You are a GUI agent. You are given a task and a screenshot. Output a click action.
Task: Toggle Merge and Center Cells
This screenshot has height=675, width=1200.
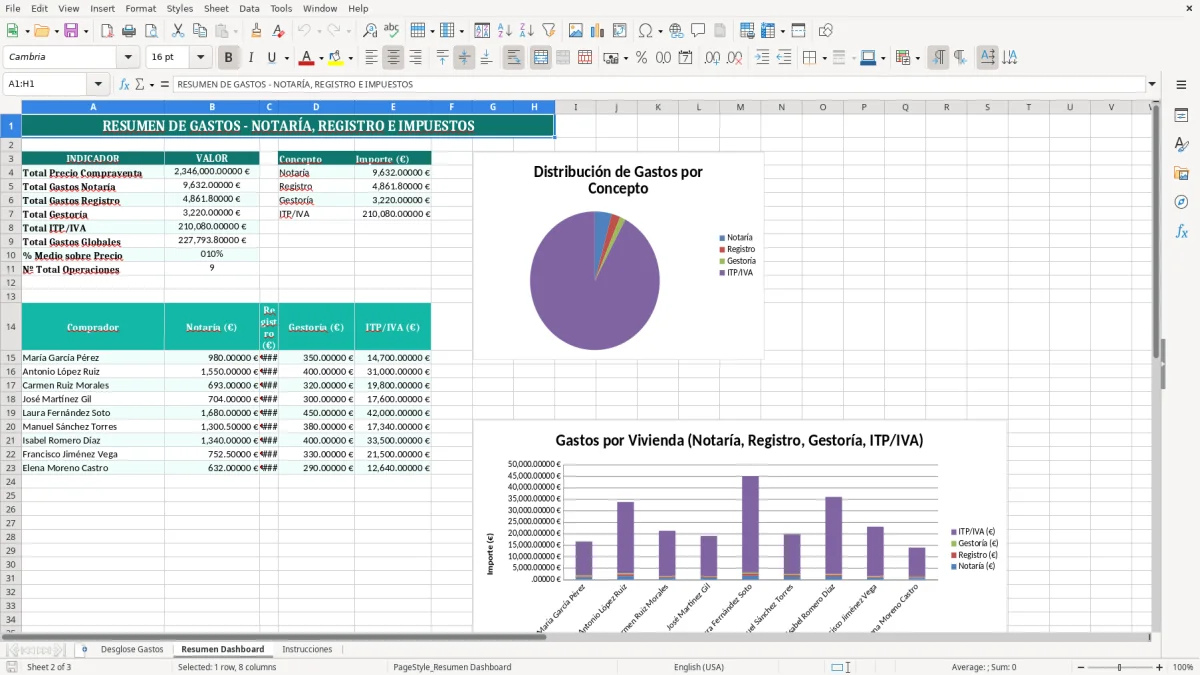(541, 58)
